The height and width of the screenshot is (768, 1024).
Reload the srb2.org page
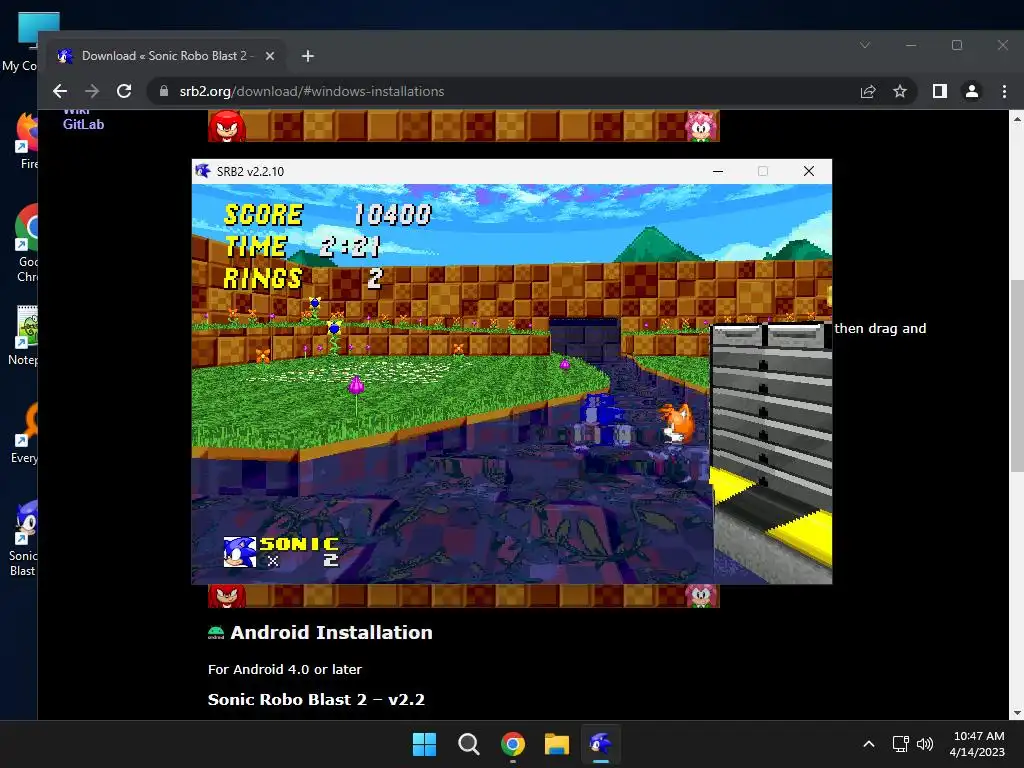coord(124,91)
